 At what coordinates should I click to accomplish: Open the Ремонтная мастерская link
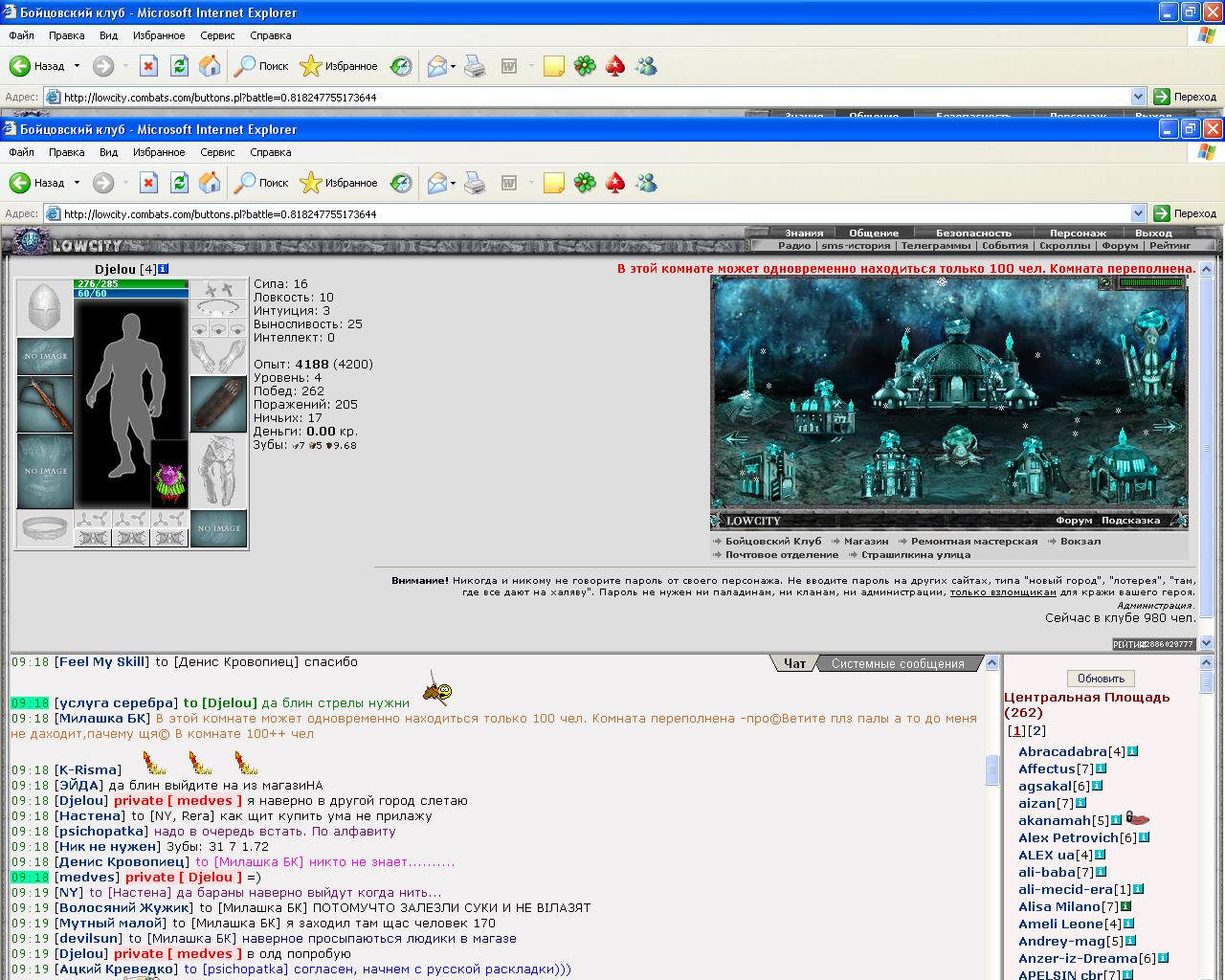[x=974, y=541]
